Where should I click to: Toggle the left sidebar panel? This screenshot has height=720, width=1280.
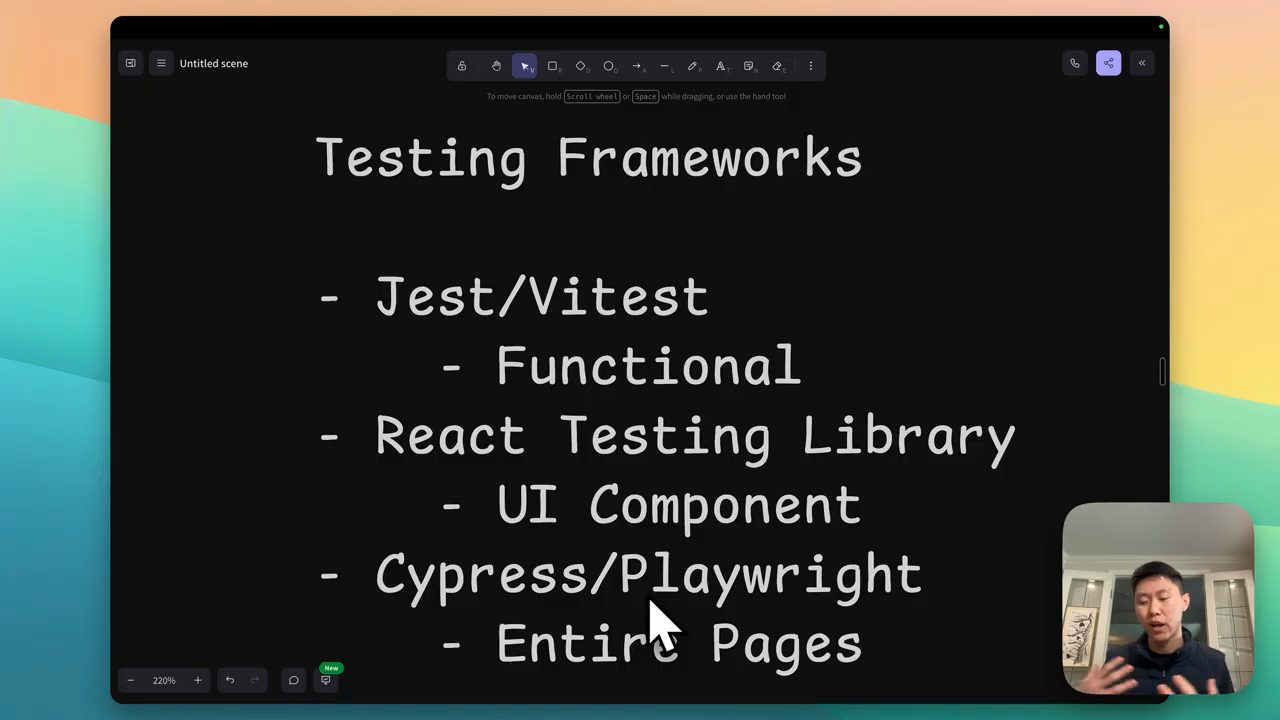point(130,63)
